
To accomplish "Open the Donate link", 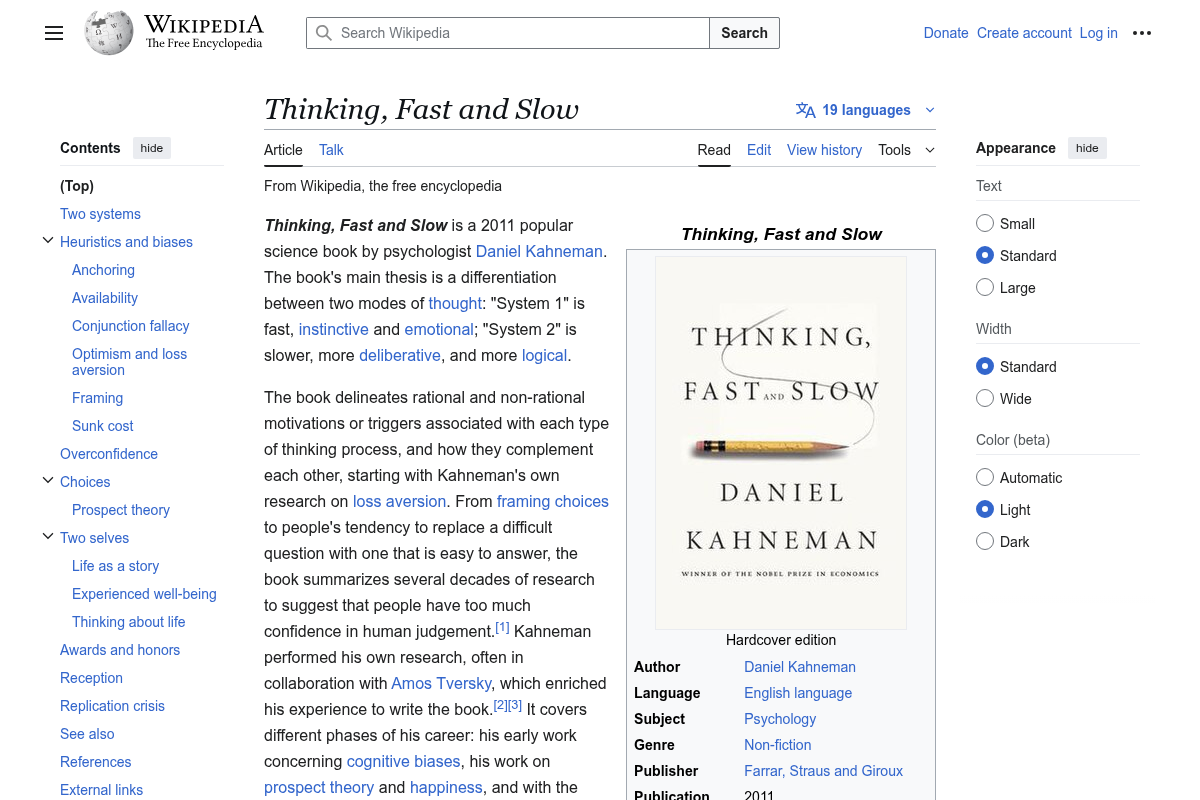I will 946,33.
